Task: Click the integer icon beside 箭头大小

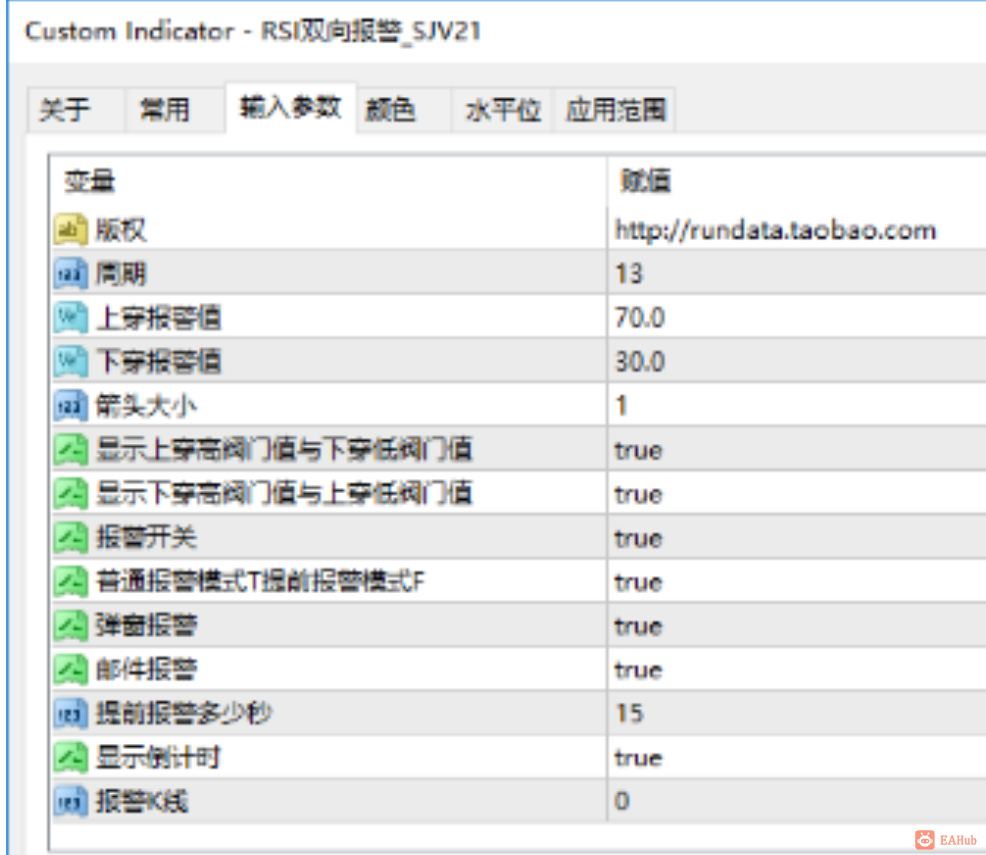Action: point(70,405)
